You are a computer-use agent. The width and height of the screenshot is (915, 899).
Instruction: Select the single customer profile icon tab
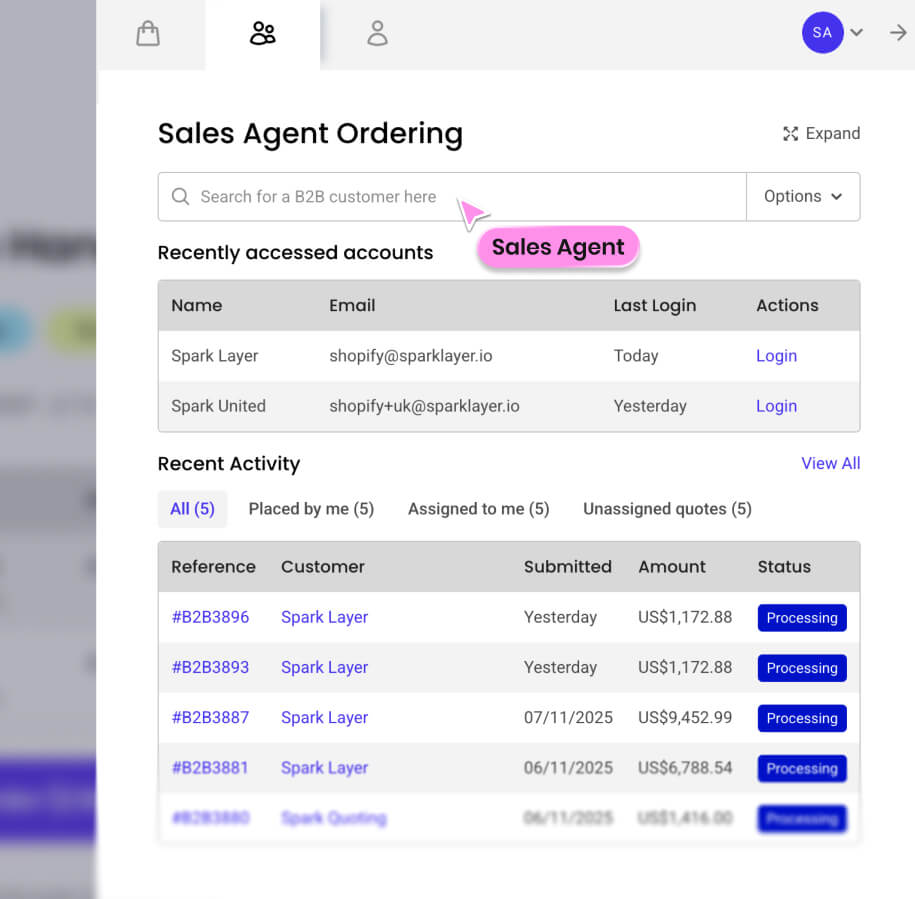tap(377, 33)
